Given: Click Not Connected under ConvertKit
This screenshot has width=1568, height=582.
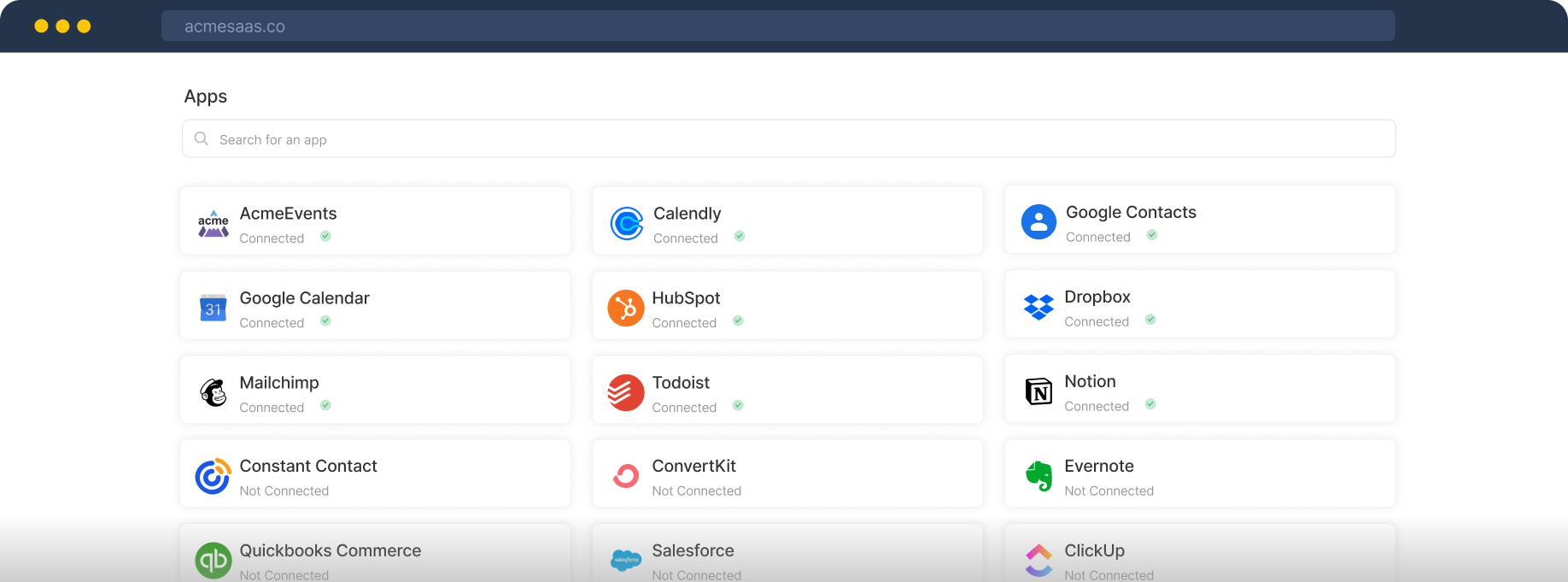Looking at the screenshot, I should (696, 491).
